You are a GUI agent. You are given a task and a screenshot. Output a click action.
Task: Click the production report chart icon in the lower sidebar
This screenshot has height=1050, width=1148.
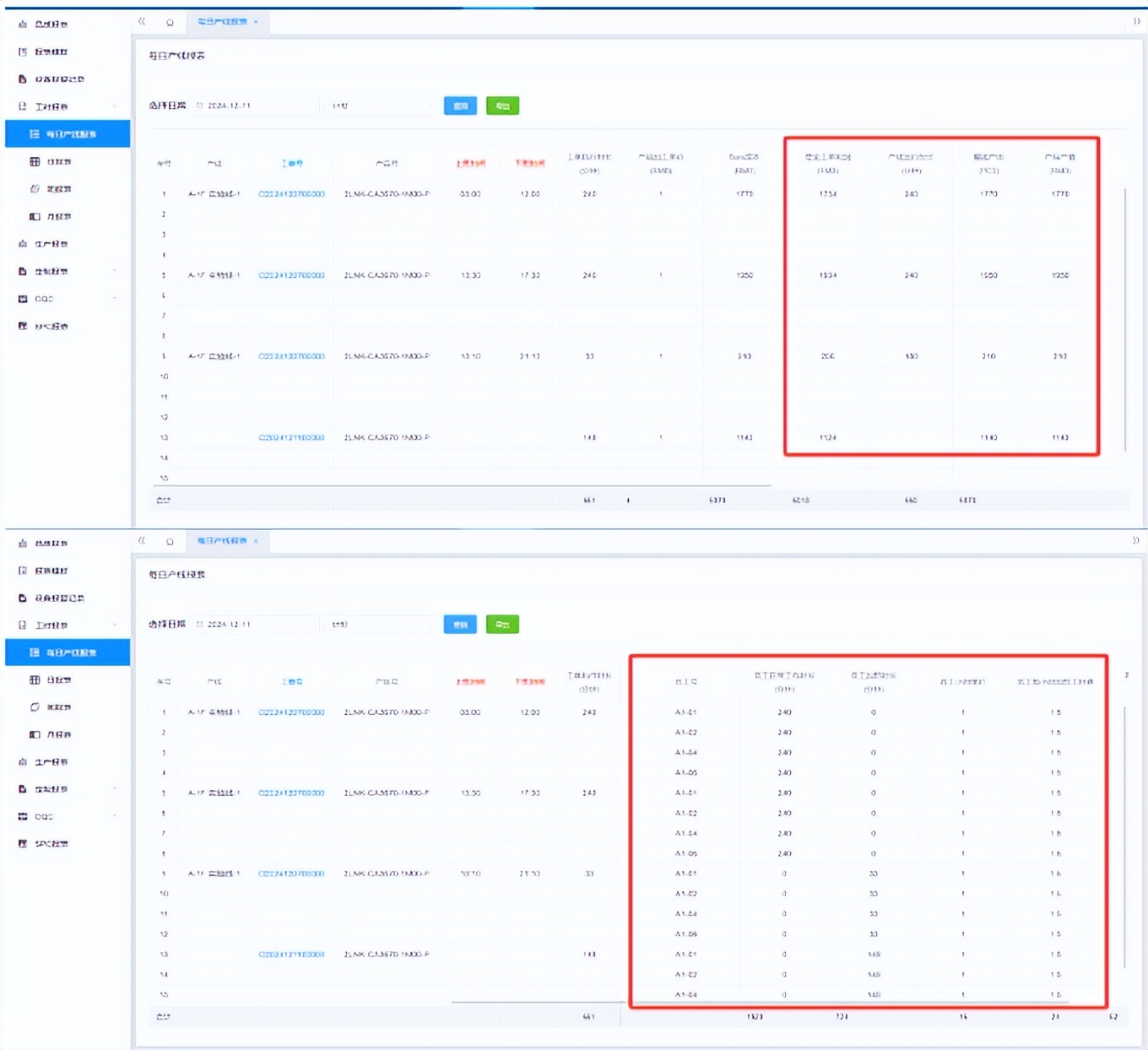coord(23,762)
